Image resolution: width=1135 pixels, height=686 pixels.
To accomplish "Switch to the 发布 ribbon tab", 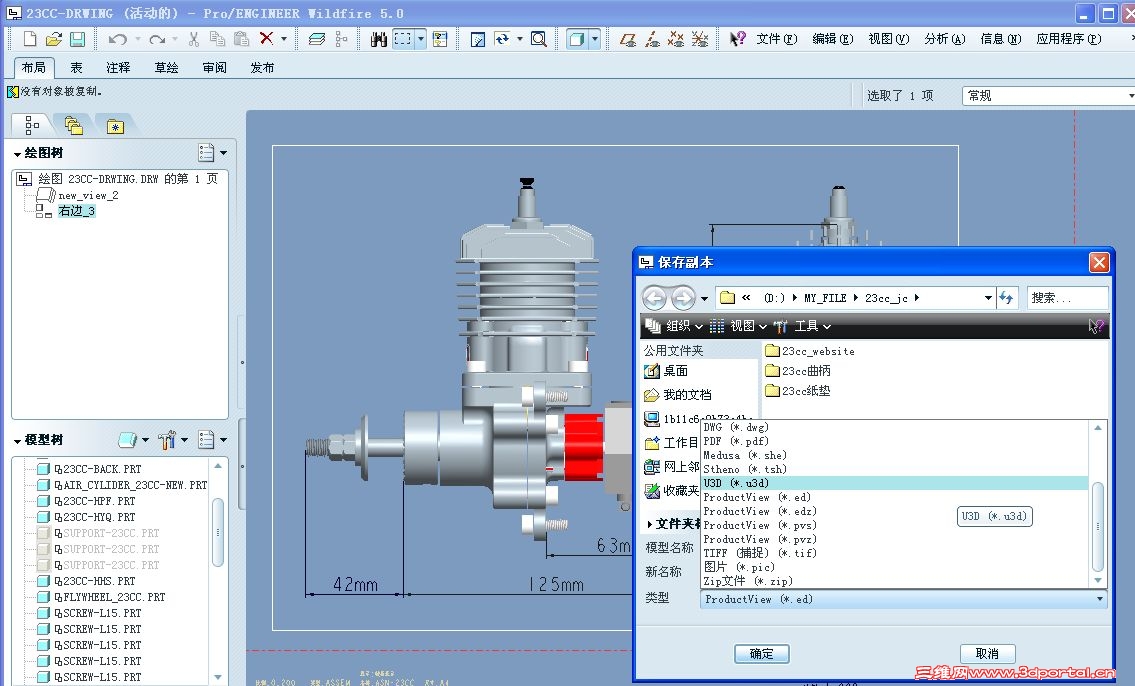I will (262, 67).
